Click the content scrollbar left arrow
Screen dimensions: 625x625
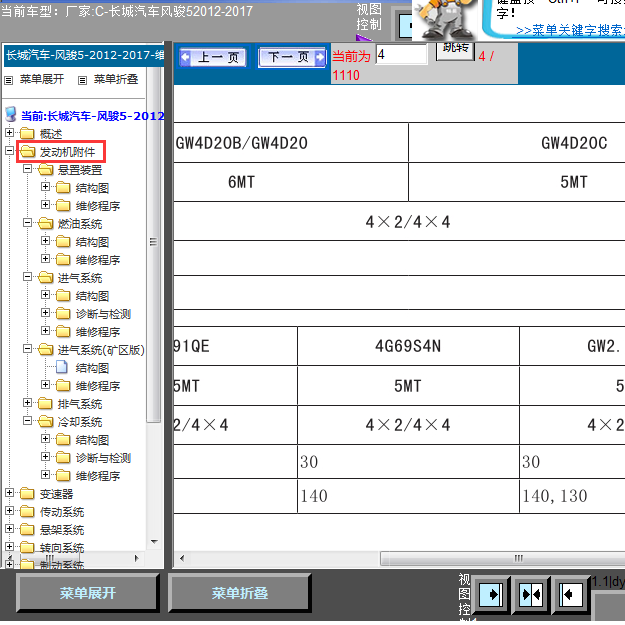182,558
